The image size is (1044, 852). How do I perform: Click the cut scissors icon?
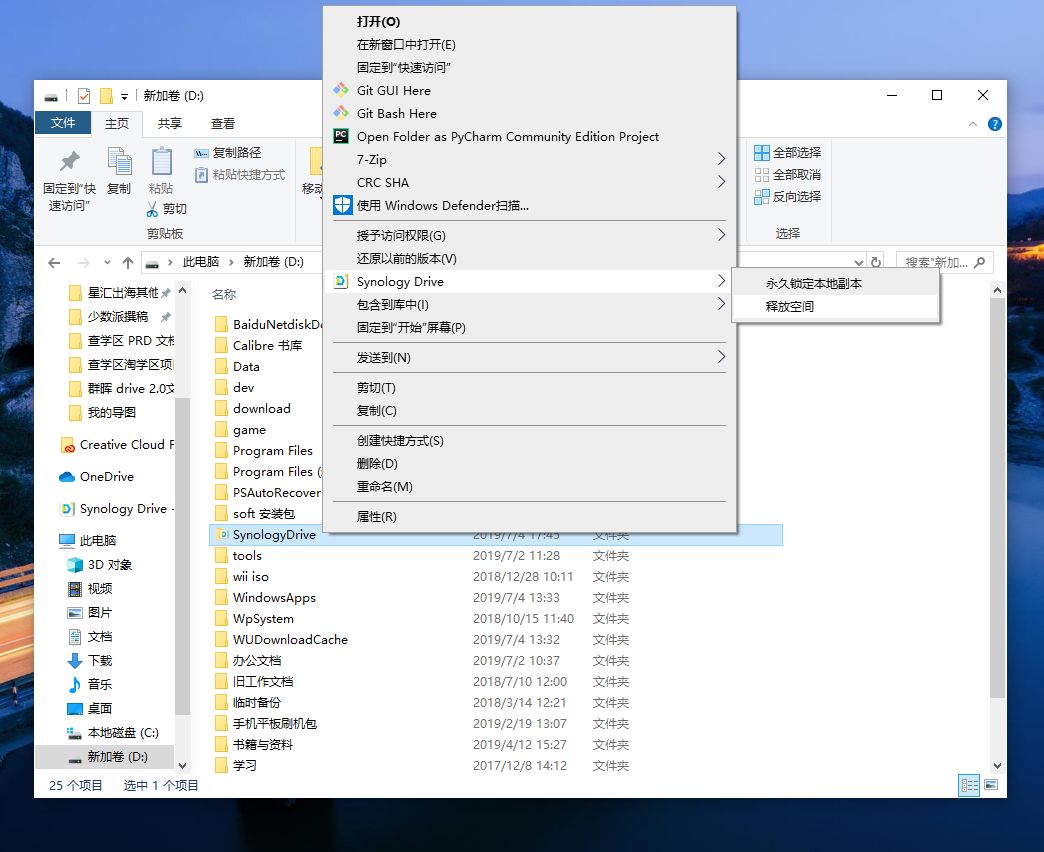click(152, 209)
